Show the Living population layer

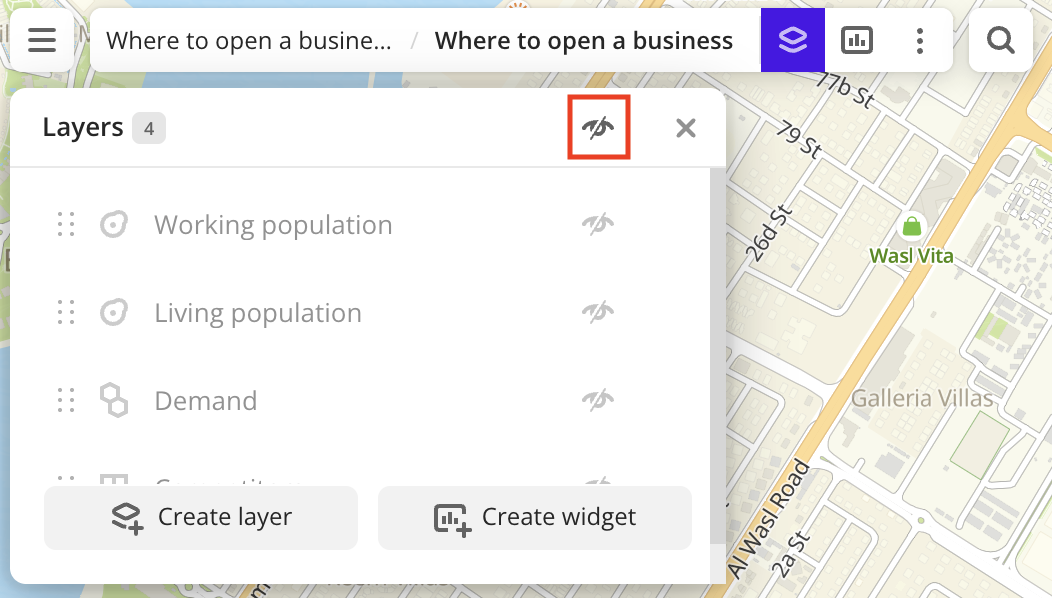click(x=598, y=312)
